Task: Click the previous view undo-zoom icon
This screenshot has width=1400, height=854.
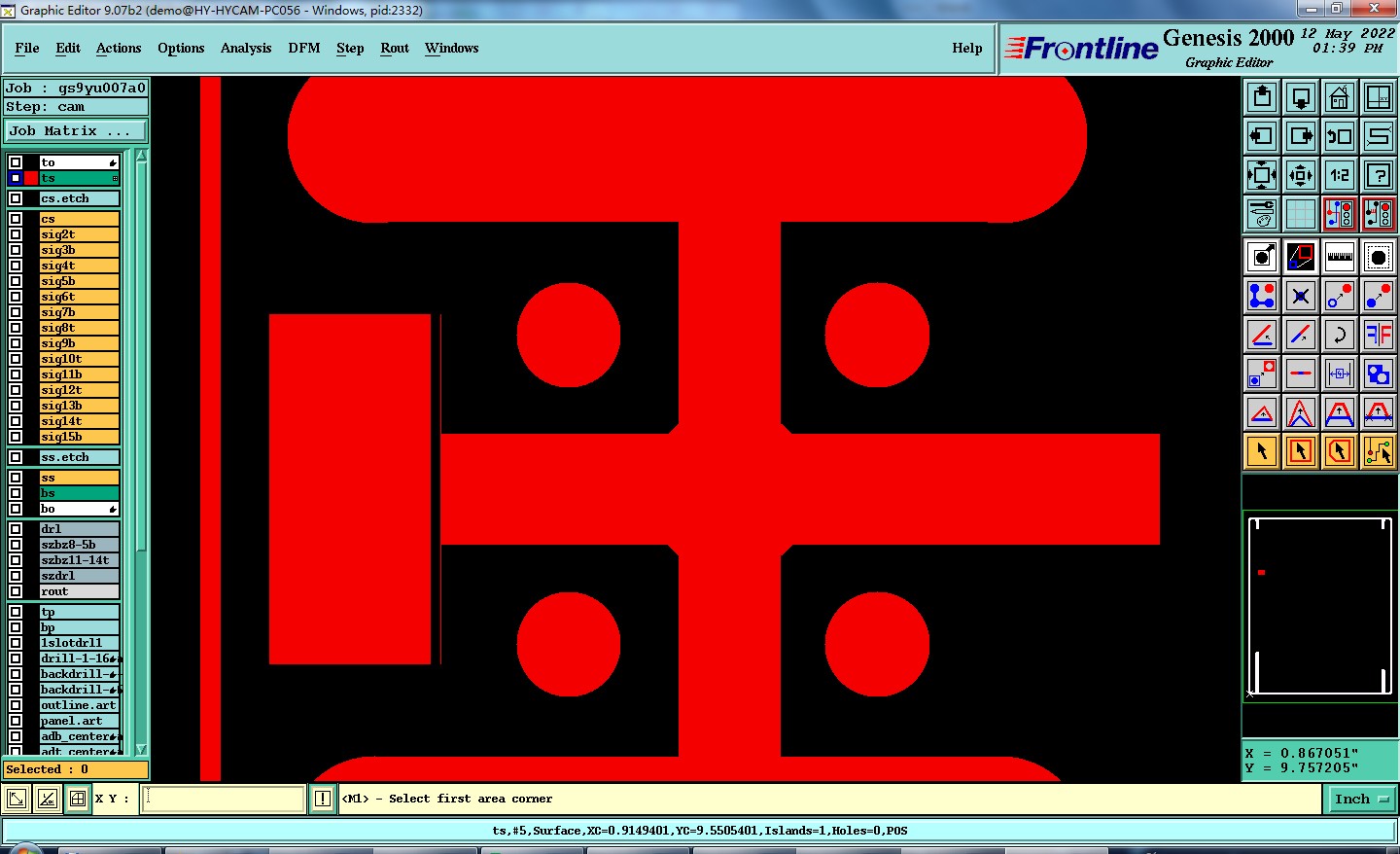Action: (x=1340, y=136)
